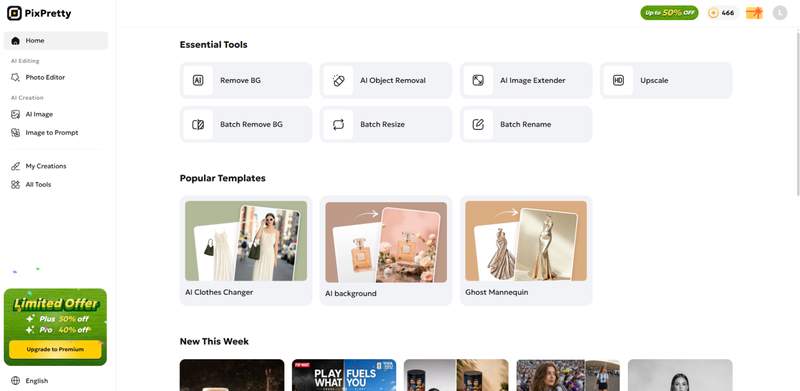Click the page vertical scrollbar

click(x=798, y=113)
